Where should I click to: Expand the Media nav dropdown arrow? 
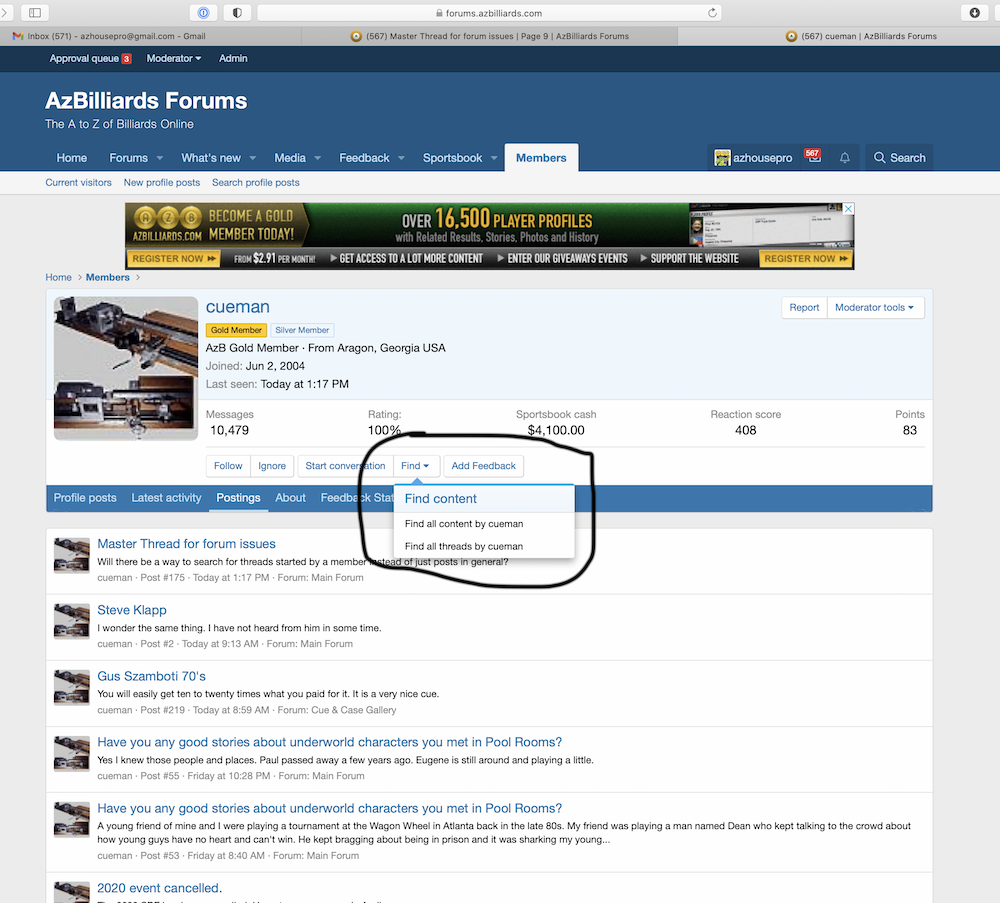(x=317, y=158)
